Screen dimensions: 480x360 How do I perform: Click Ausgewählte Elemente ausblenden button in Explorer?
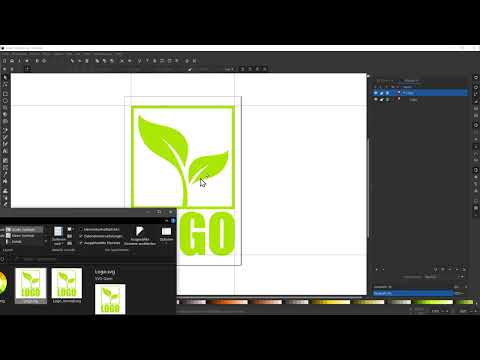[x=140, y=236]
